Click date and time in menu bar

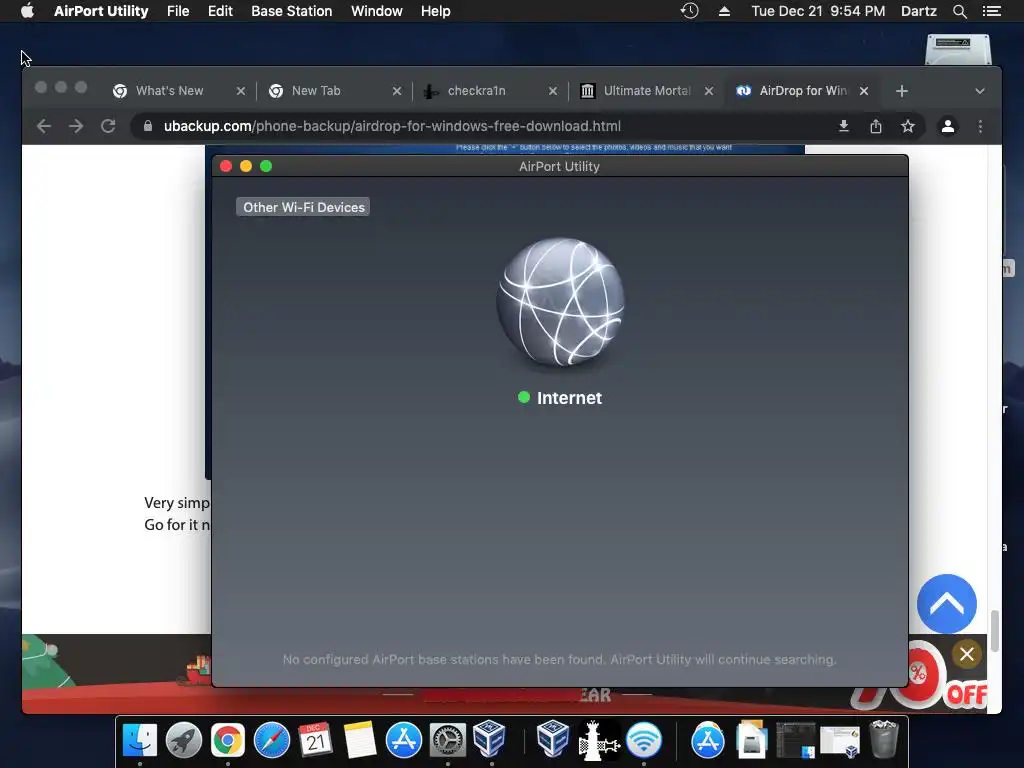[818, 11]
